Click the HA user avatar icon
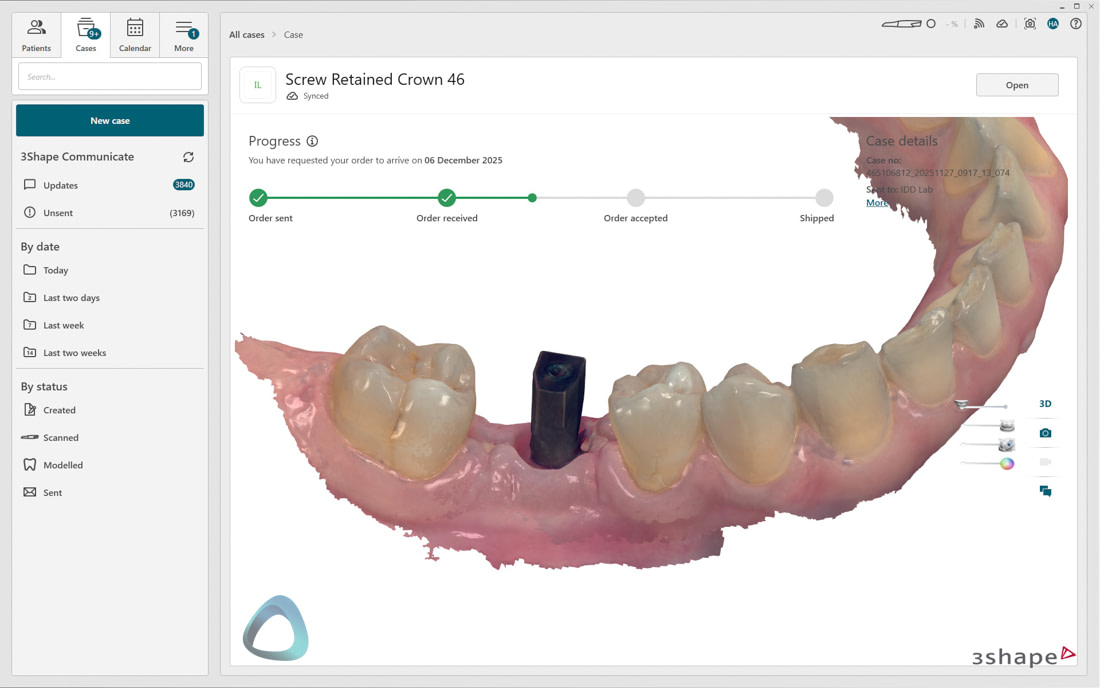This screenshot has height=688, width=1100. (1053, 23)
